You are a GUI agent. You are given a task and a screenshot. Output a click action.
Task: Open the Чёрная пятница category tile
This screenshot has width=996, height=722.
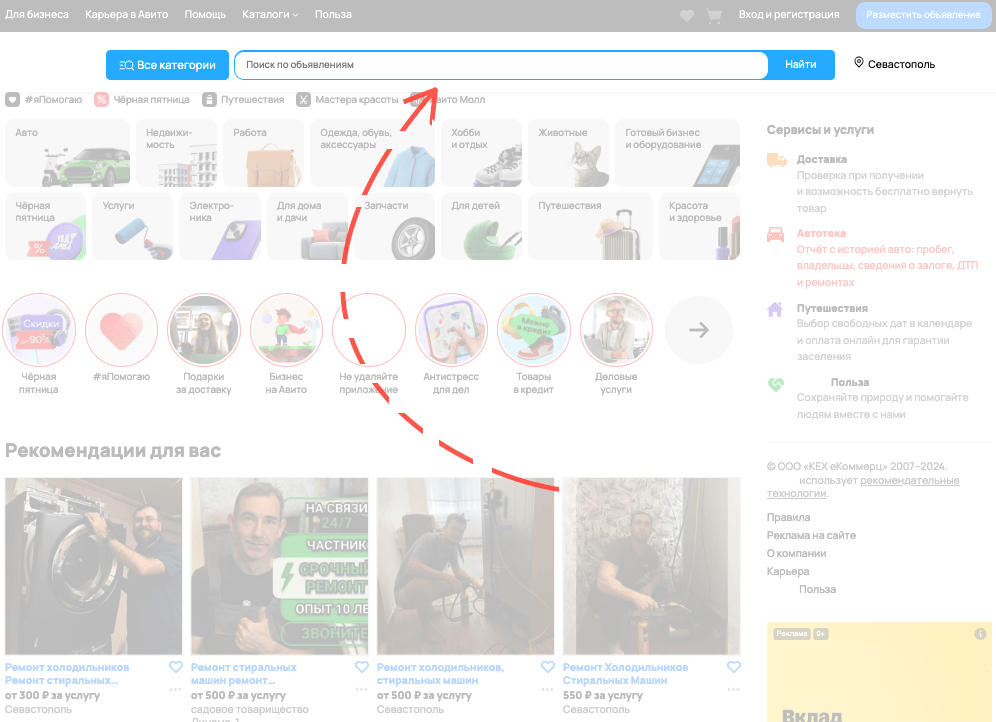[46, 227]
